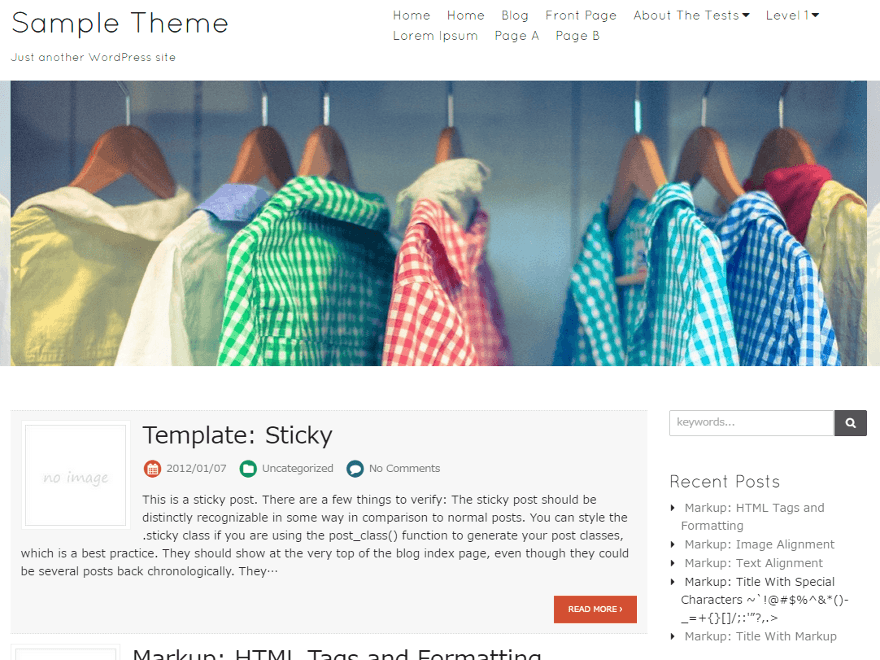Navigate to Page A
Image resolution: width=880 pixels, height=660 pixels.
(517, 35)
